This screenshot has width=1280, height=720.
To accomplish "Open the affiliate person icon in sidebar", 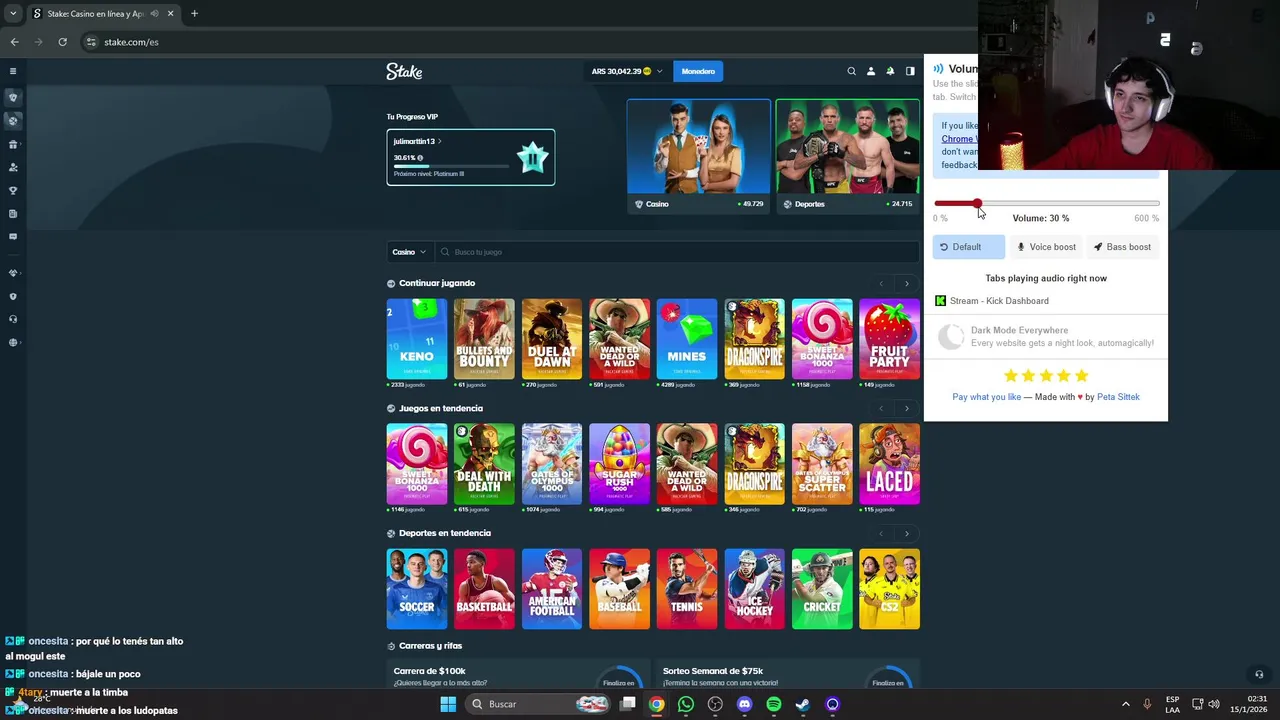I will 13,167.
